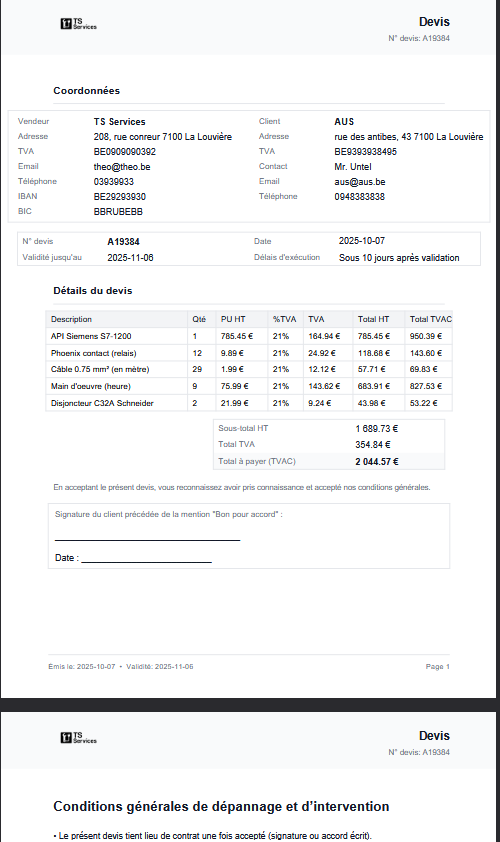Click the '%TVA' column header
This screenshot has width=500, height=842.
(285, 320)
